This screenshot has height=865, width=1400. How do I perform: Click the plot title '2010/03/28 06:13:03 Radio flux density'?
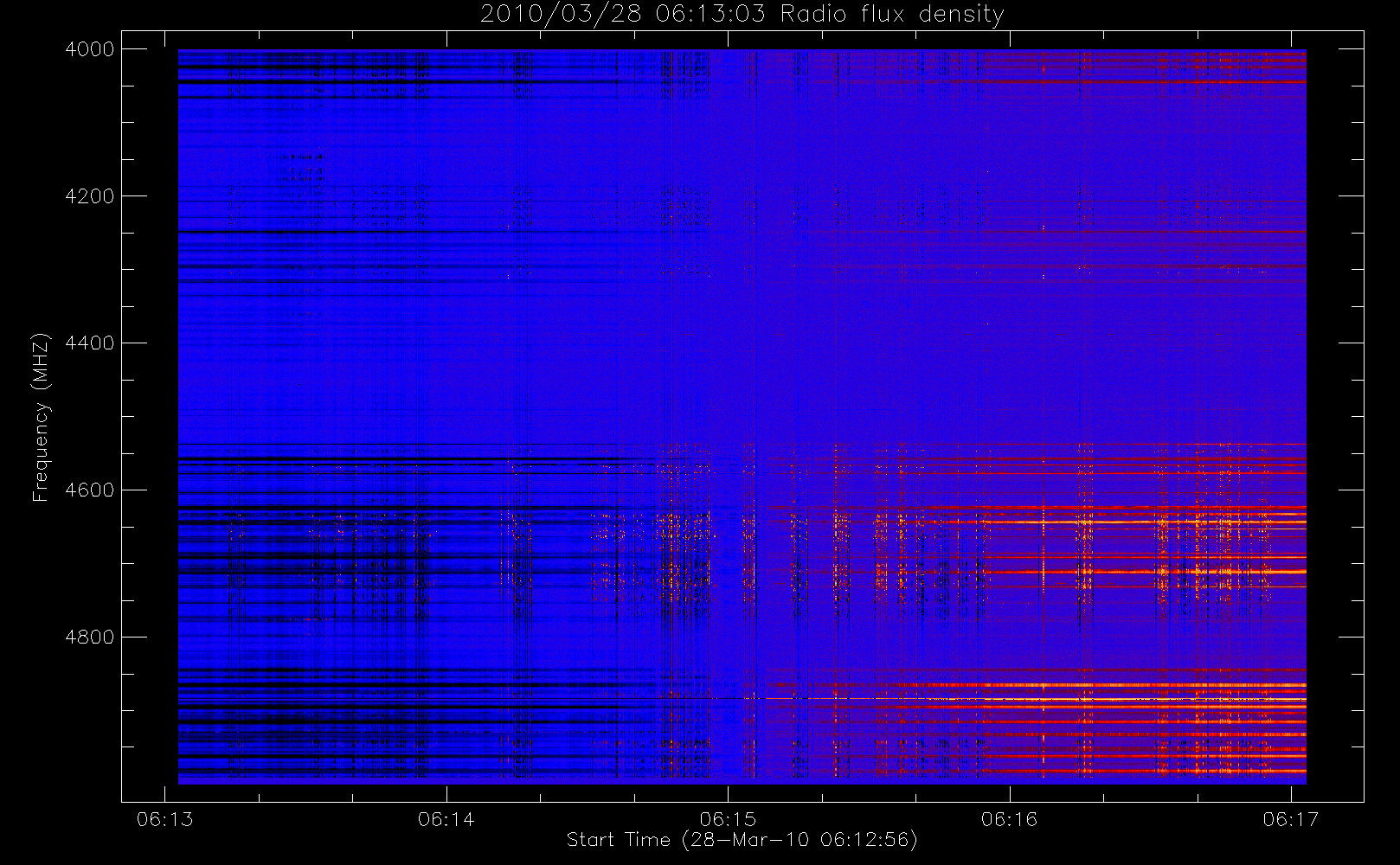click(742, 15)
